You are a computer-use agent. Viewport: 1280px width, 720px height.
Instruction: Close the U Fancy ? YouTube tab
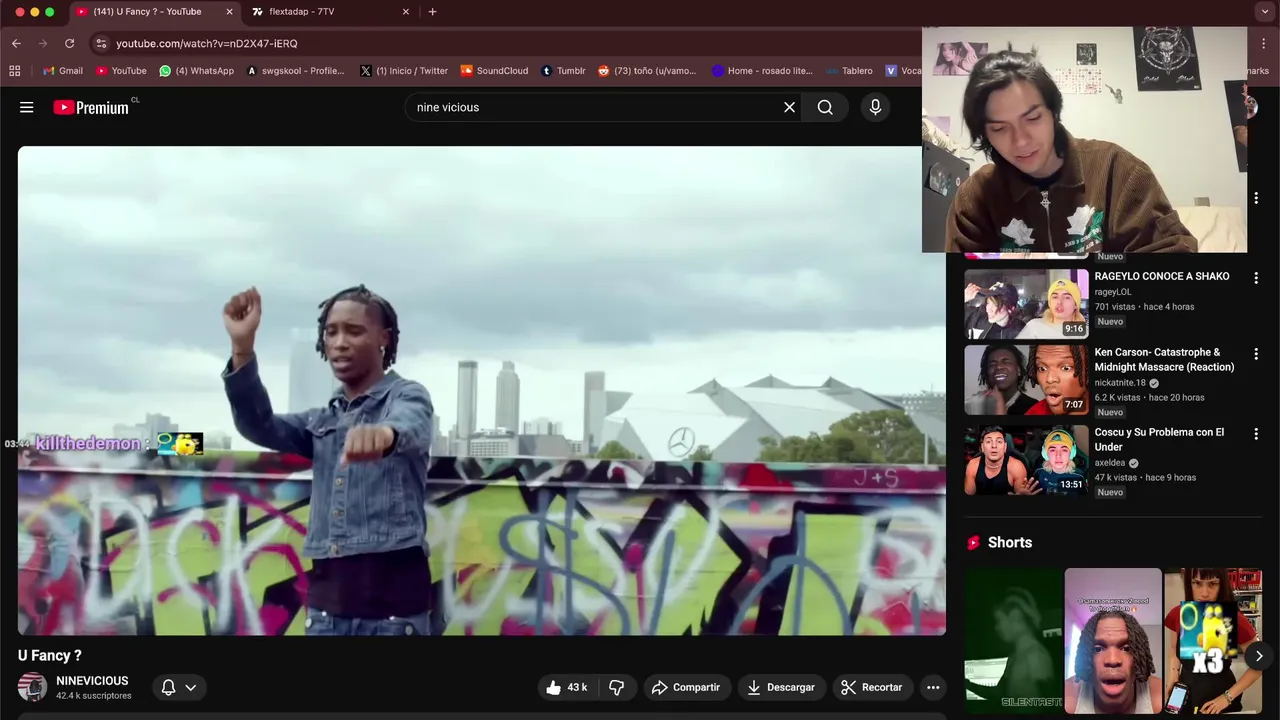pyautogui.click(x=229, y=12)
